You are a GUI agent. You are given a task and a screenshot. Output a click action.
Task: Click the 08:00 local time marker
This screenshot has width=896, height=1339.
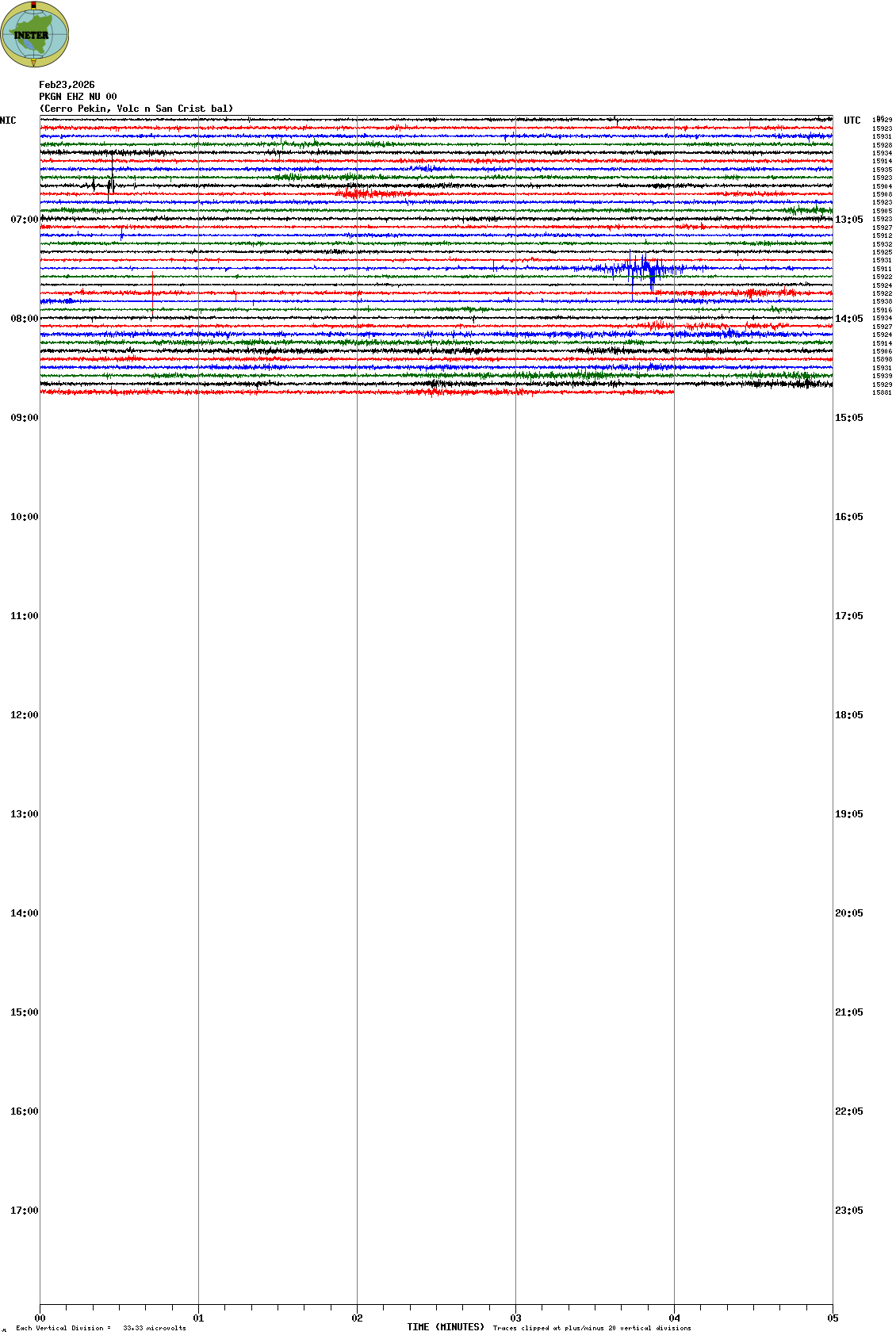click(24, 319)
